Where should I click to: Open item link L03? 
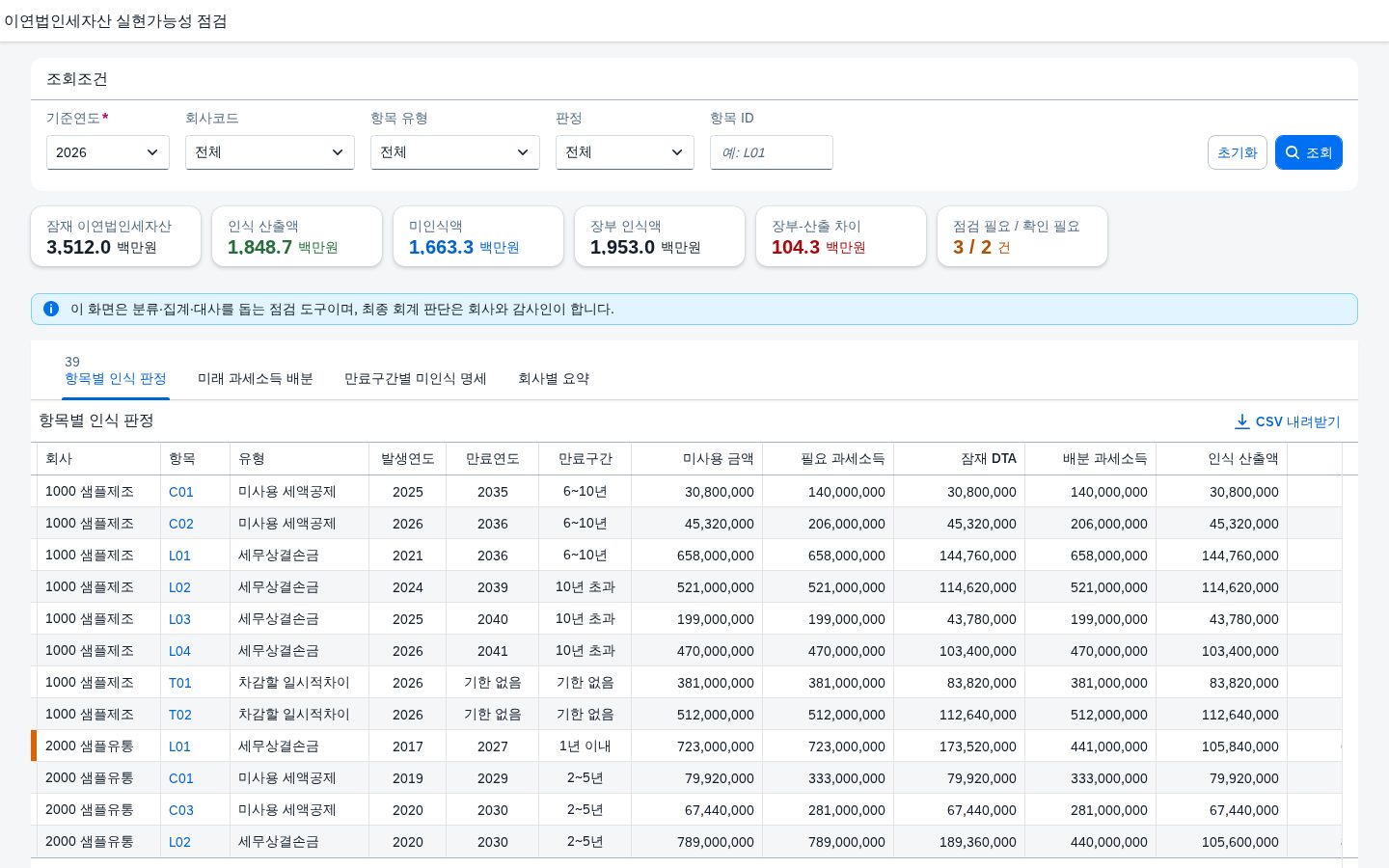click(x=180, y=619)
